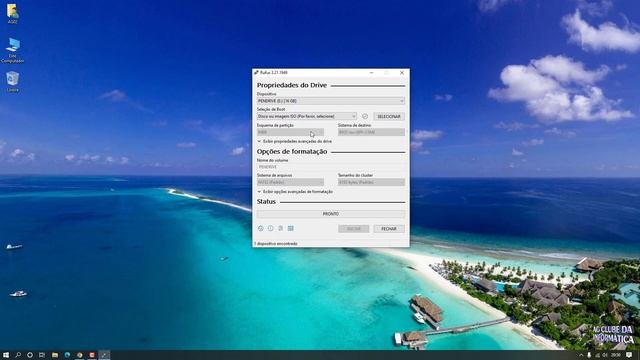Click the FECHAR button
Screen dimensions: 640x360
coord(389,229)
